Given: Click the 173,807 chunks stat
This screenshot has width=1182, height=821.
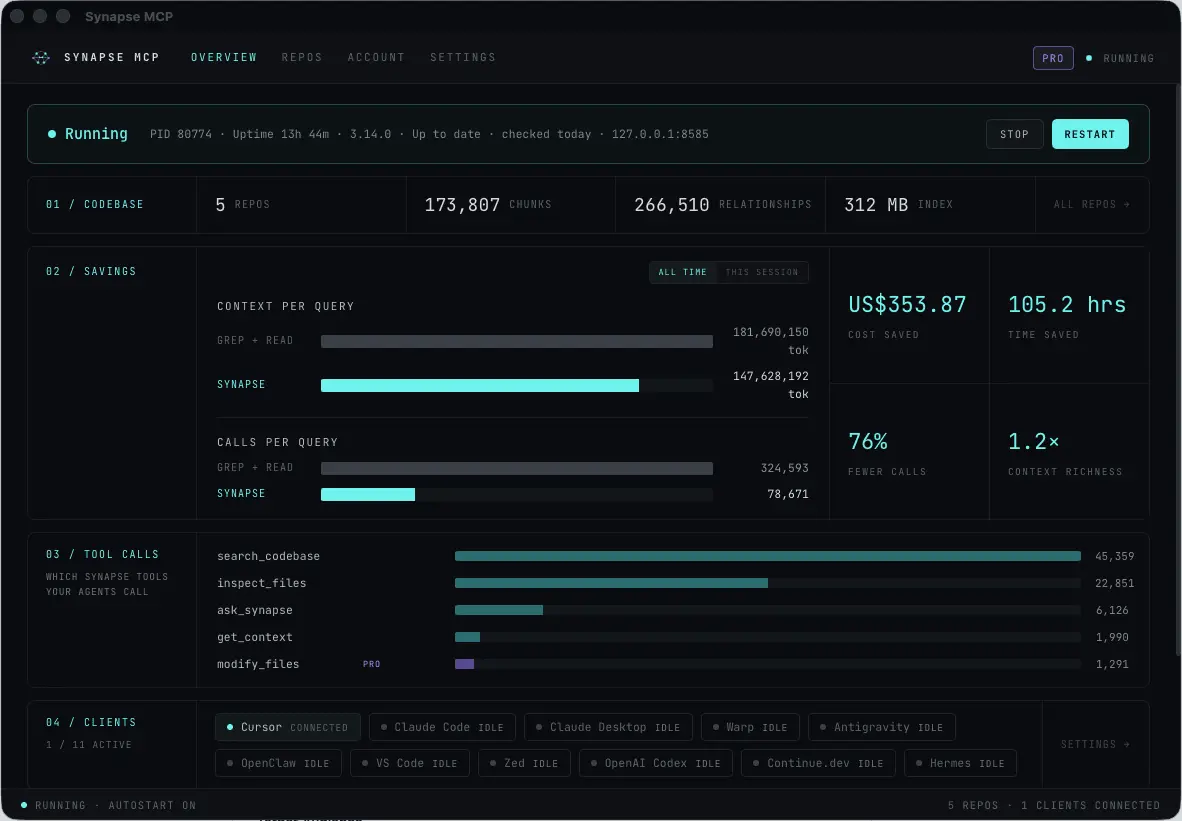Looking at the screenshot, I should point(488,205).
